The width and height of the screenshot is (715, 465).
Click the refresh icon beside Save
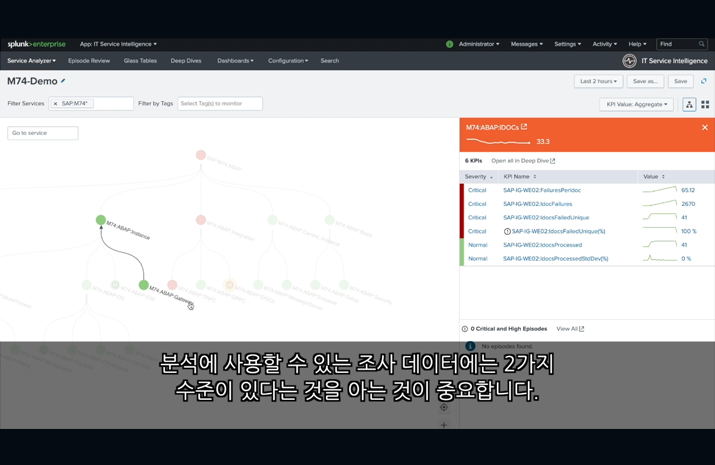tap(704, 81)
